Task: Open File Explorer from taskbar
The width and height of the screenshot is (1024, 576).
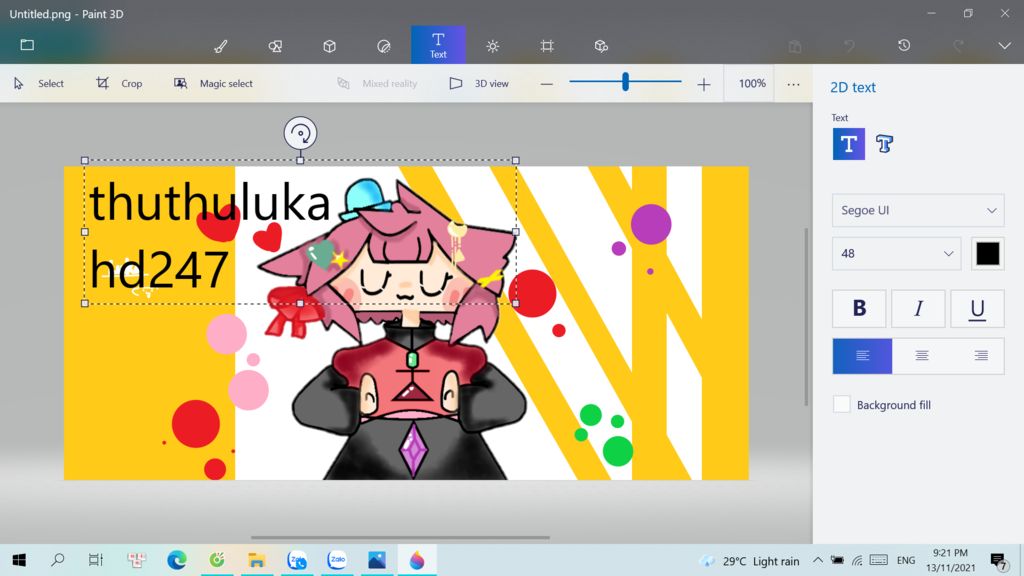Action: 257,560
